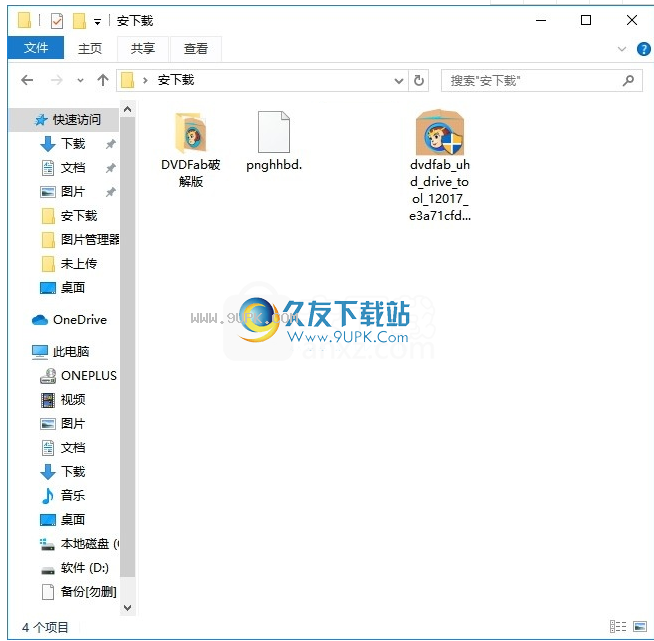
Task: Click the dvdfab_uhd_drive_tool file name label
Action: [x=440, y=190]
